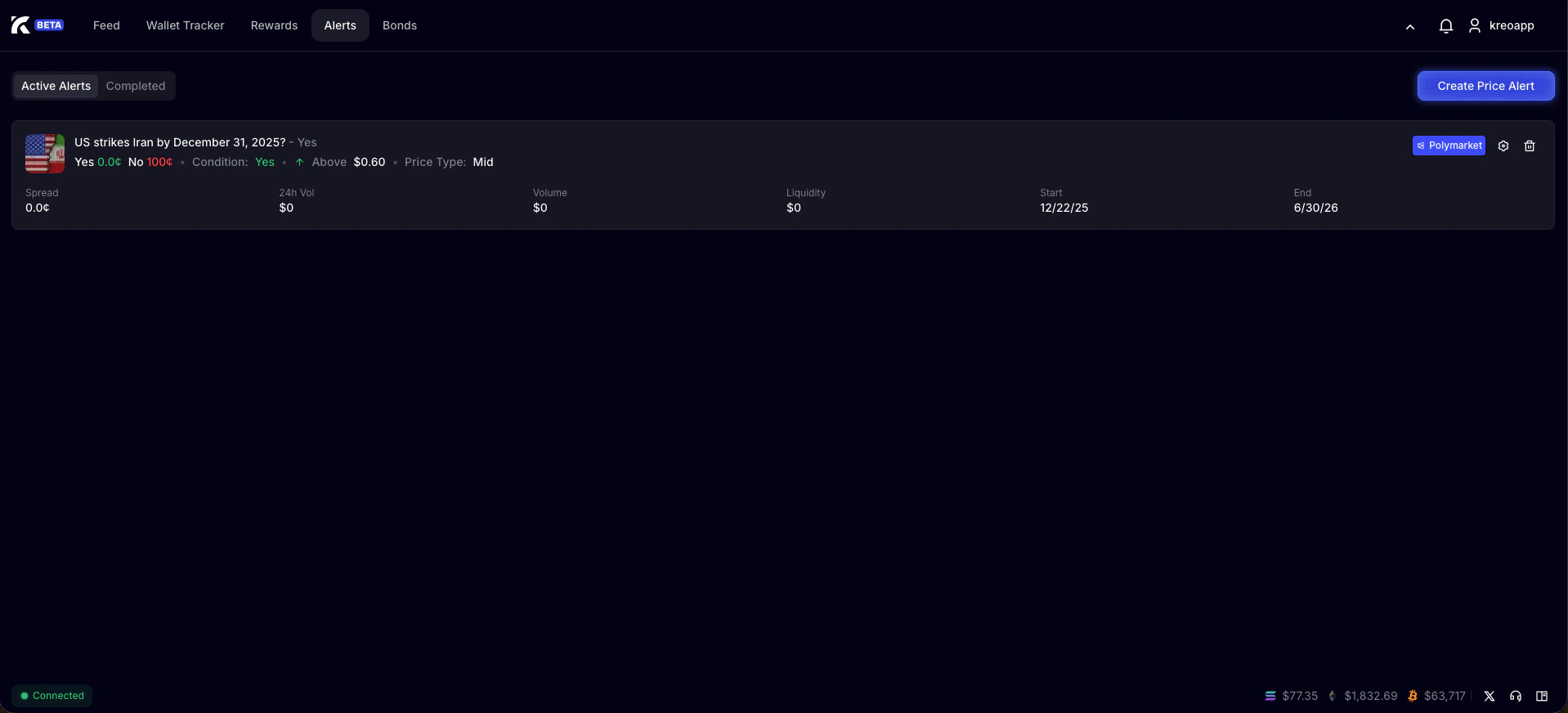Click the kreoapp username
The image size is (1568, 713).
click(1512, 25)
